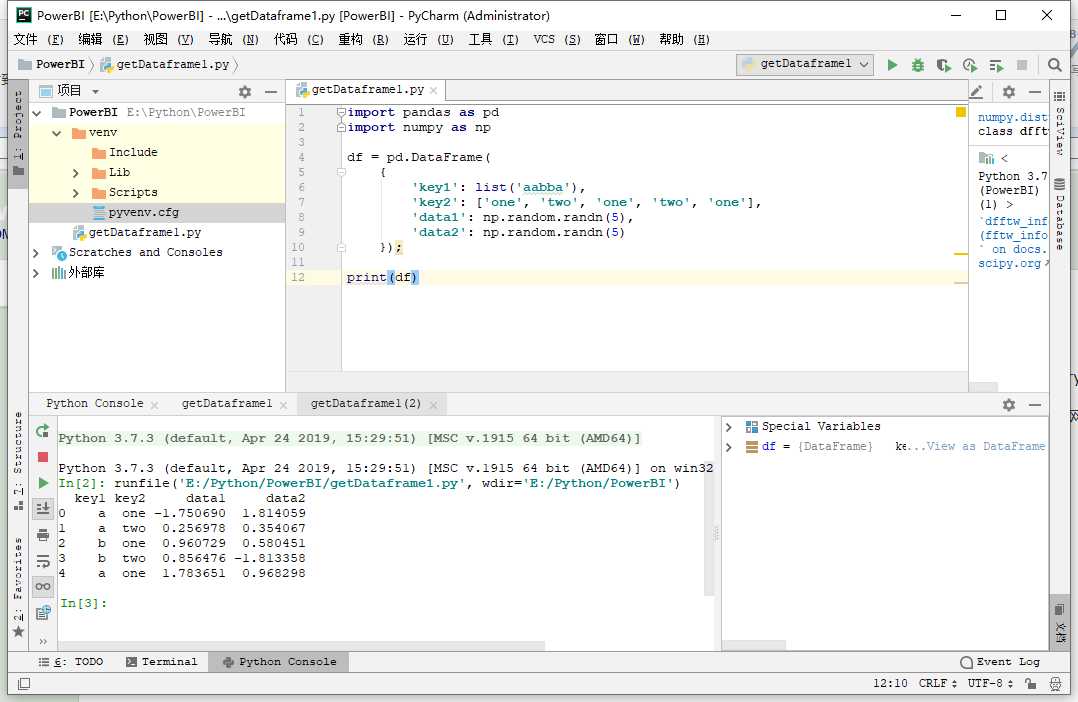This screenshot has height=702, width=1078.
Task: Expand the Lib folder in project tree
Action: point(76,173)
